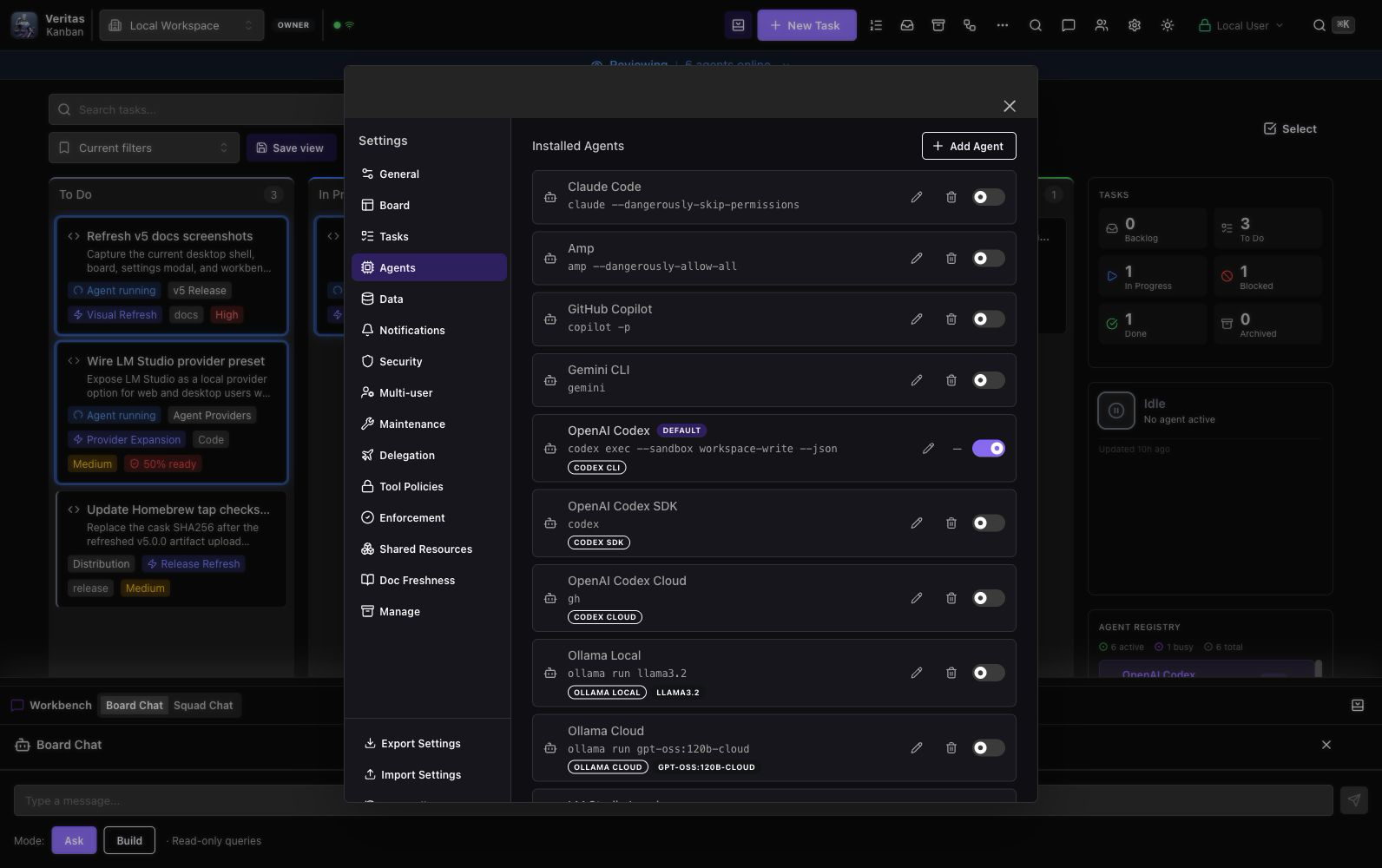The width and height of the screenshot is (1382, 868).
Task: Delete the Gemini CLI agent
Action: [x=951, y=379]
